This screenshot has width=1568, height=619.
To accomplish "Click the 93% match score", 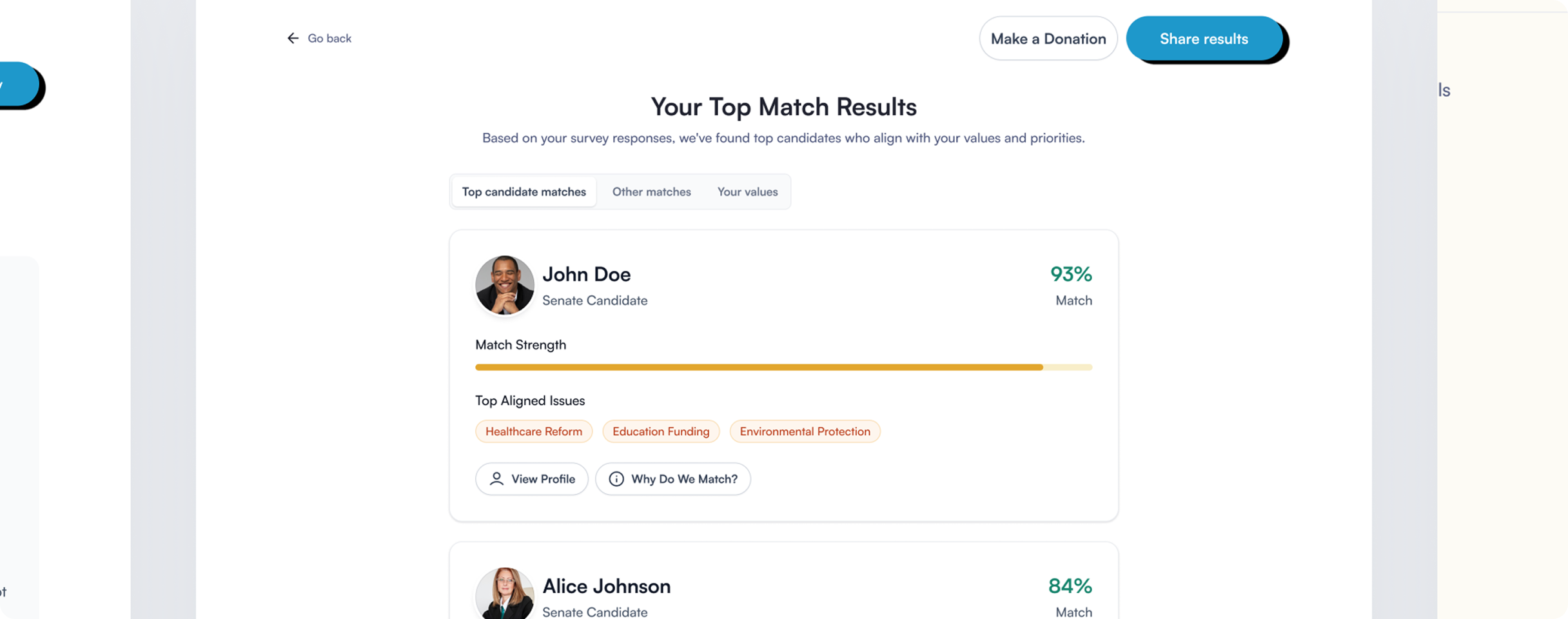I will (1071, 275).
